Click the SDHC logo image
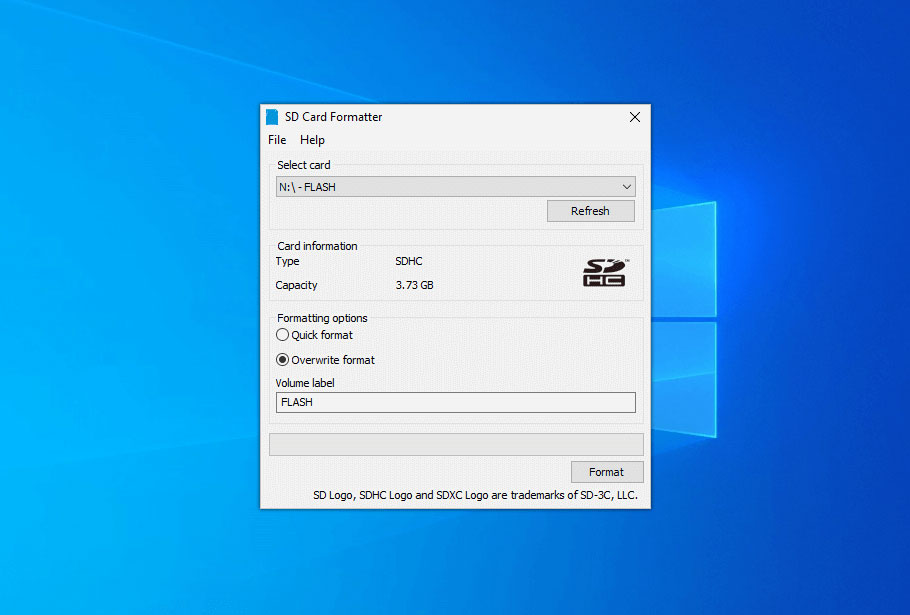Viewport: 910px width, 615px height. (x=605, y=273)
